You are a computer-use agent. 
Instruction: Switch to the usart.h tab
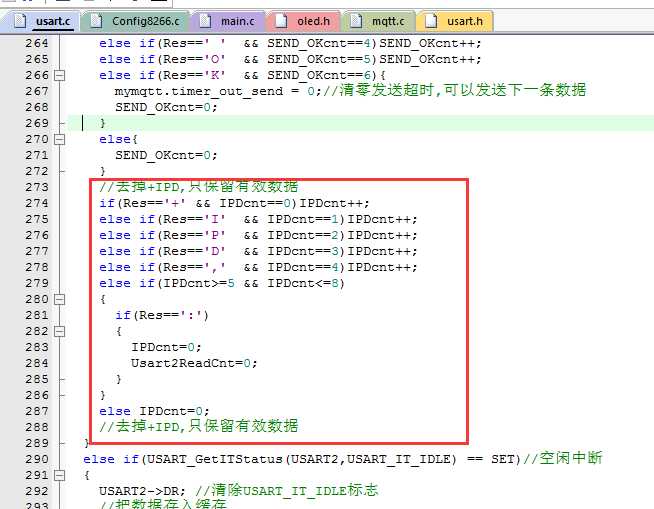454,21
